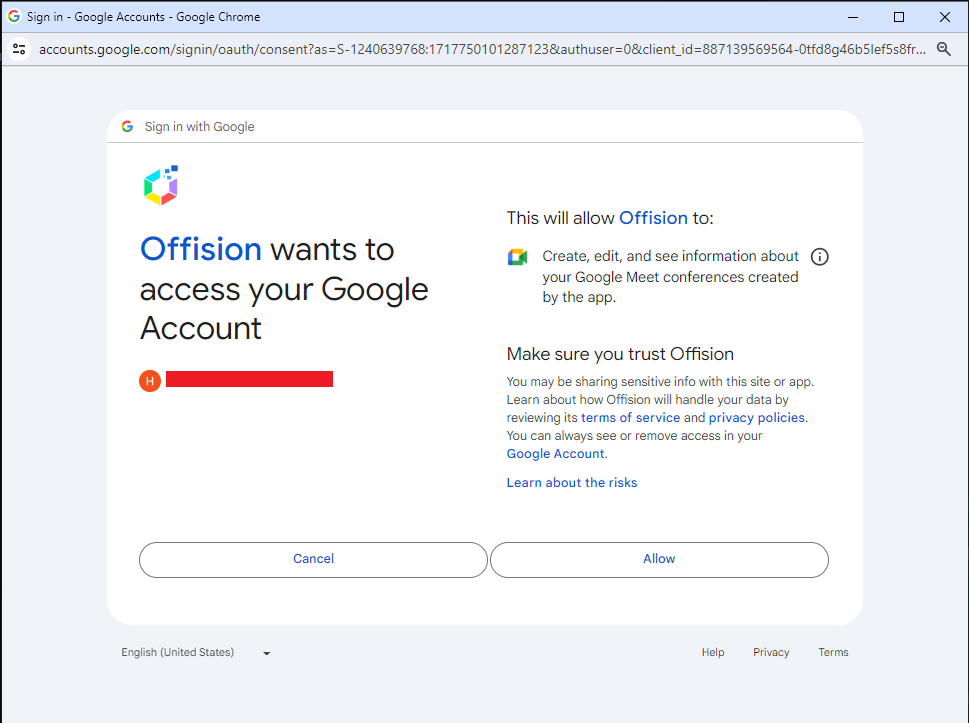Open the Google Account link
This screenshot has width=969, height=723.
coord(556,454)
